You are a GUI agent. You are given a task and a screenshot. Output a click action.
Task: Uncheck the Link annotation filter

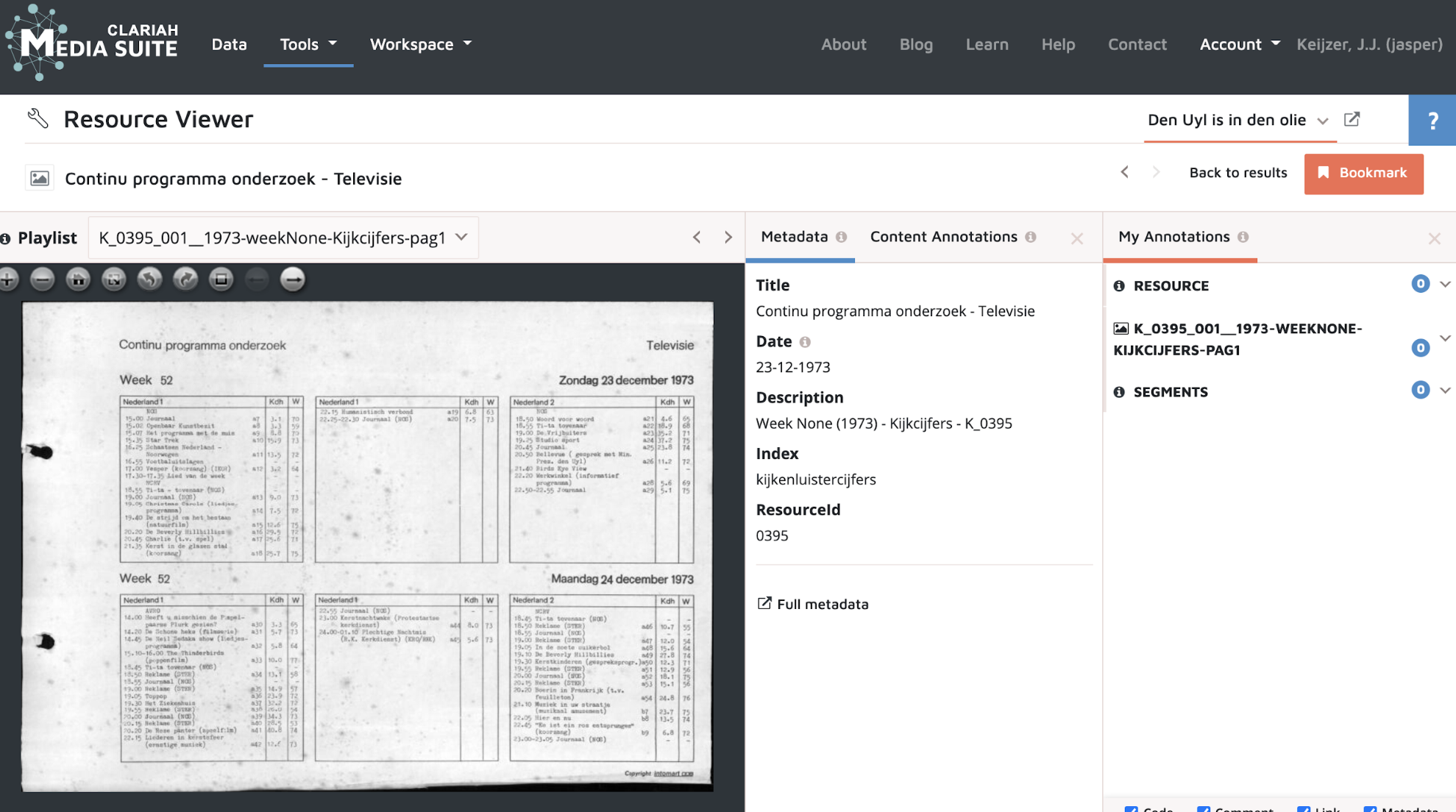coord(1304,809)
